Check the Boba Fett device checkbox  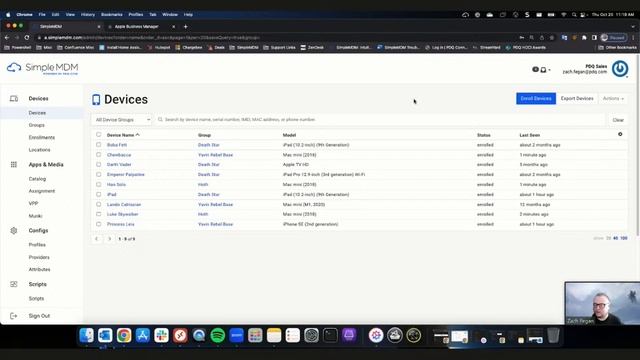click(x=98, y=144)
